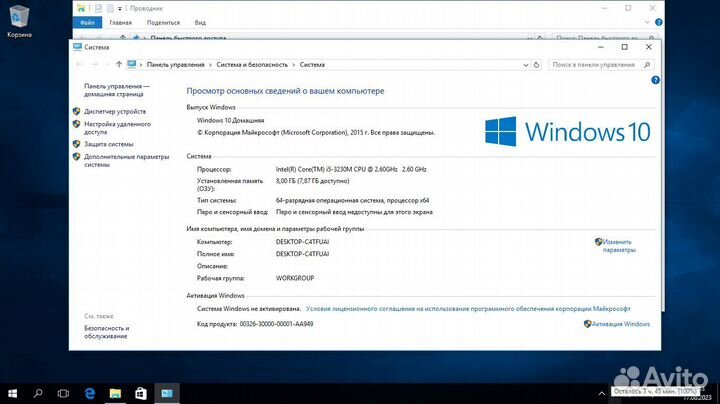Open the Windows Start menu
Image resolution: width=720 pixels, height=404 pixels.
(13, 393)
